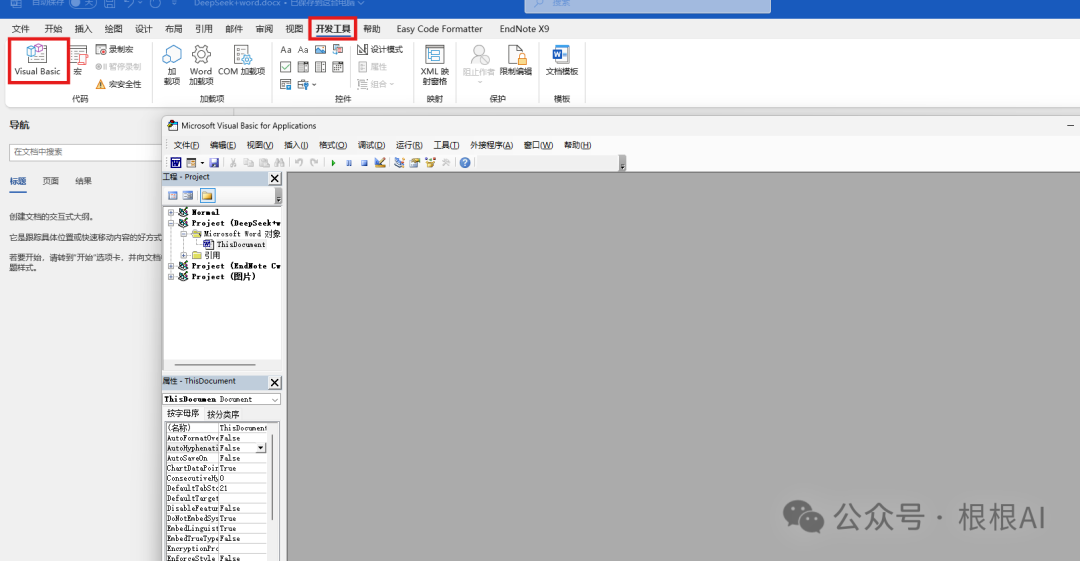Select 结果 tab in navigation pane
The height and width of the screenshot is (561, 1080).
83,181
